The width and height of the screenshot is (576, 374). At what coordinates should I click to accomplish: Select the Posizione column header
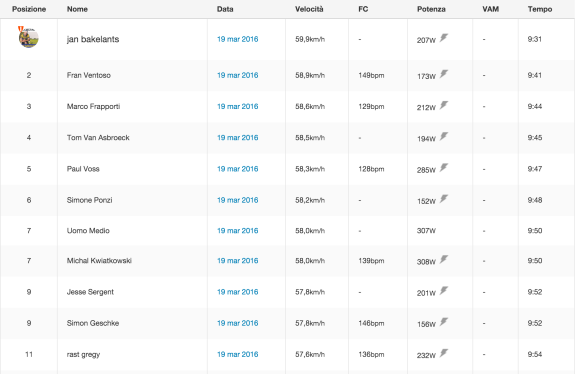click(x=29, y=9)
